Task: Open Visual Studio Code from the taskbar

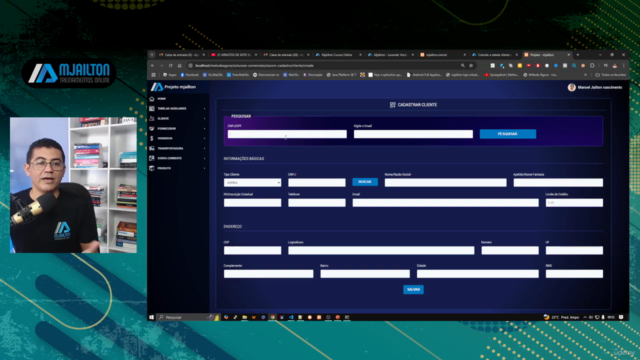Action: [x=291, y=317]
